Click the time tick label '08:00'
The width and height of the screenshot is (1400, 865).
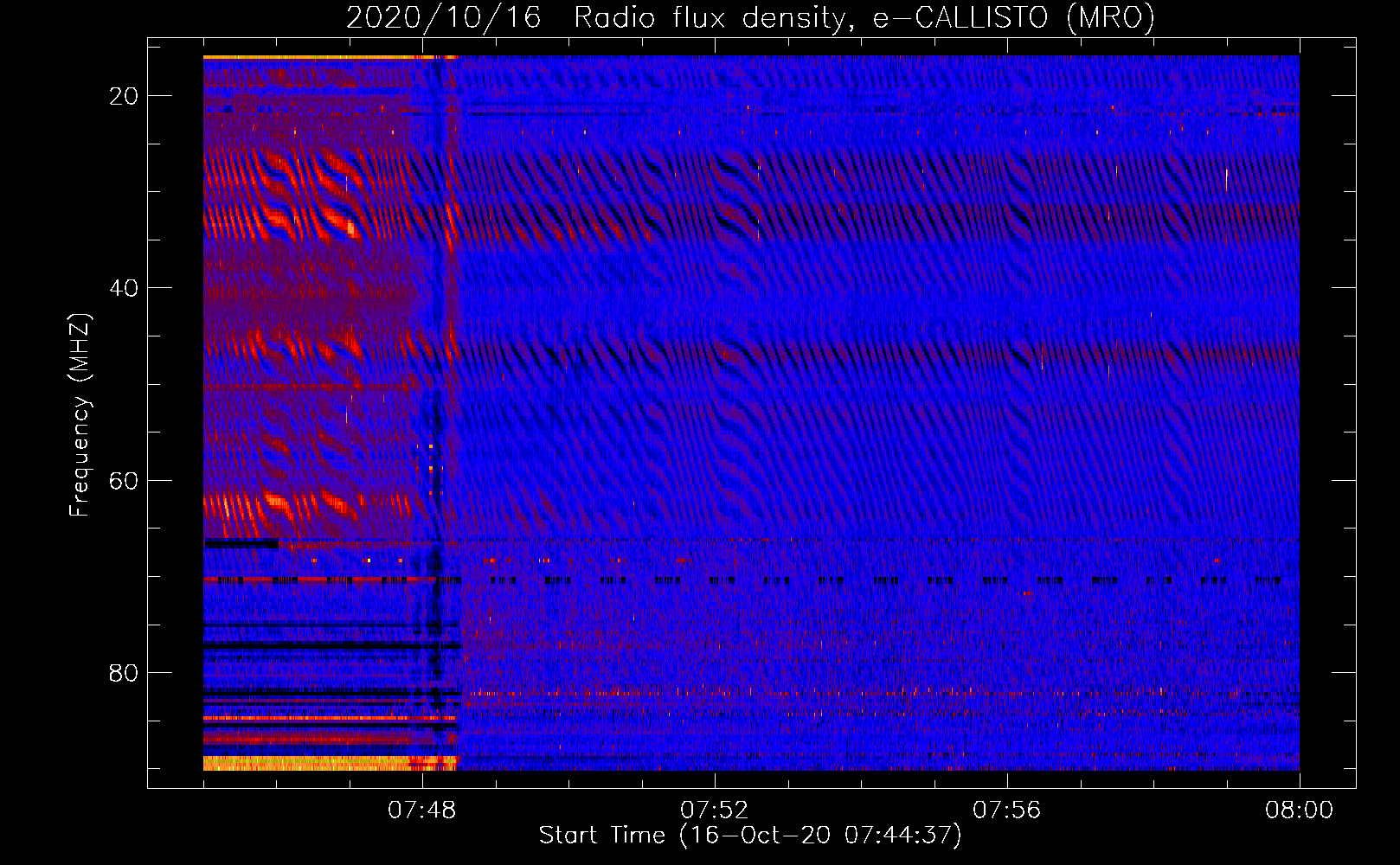point(1299,811)
